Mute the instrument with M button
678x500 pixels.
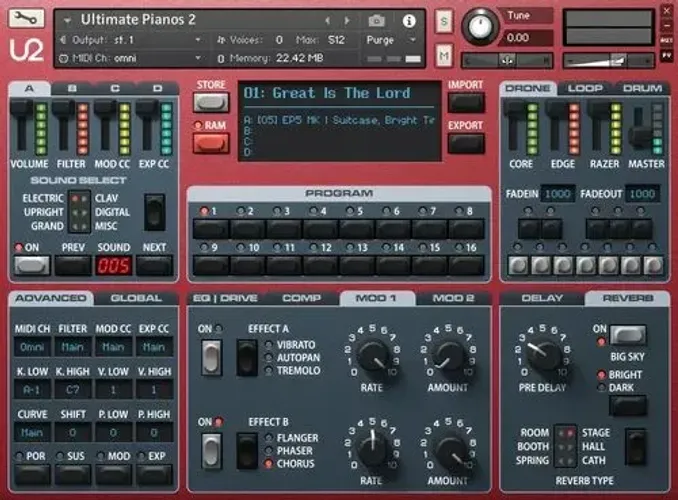tap(444, 56)
